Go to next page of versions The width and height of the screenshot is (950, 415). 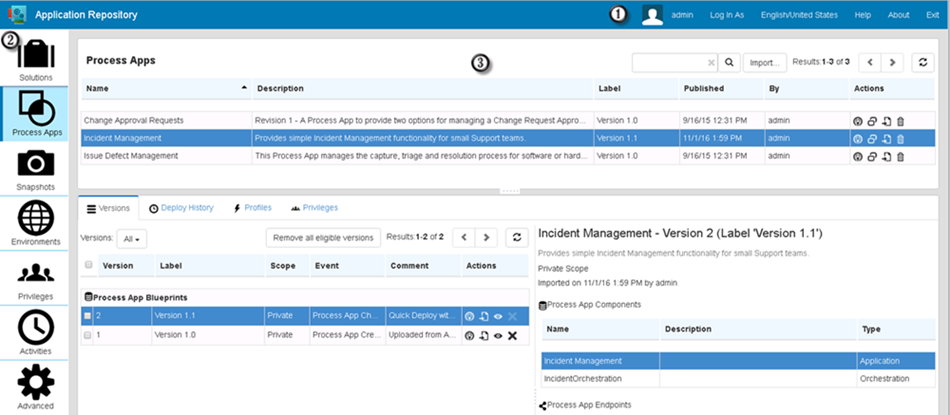pyautogui.click(x=486, y=237)
